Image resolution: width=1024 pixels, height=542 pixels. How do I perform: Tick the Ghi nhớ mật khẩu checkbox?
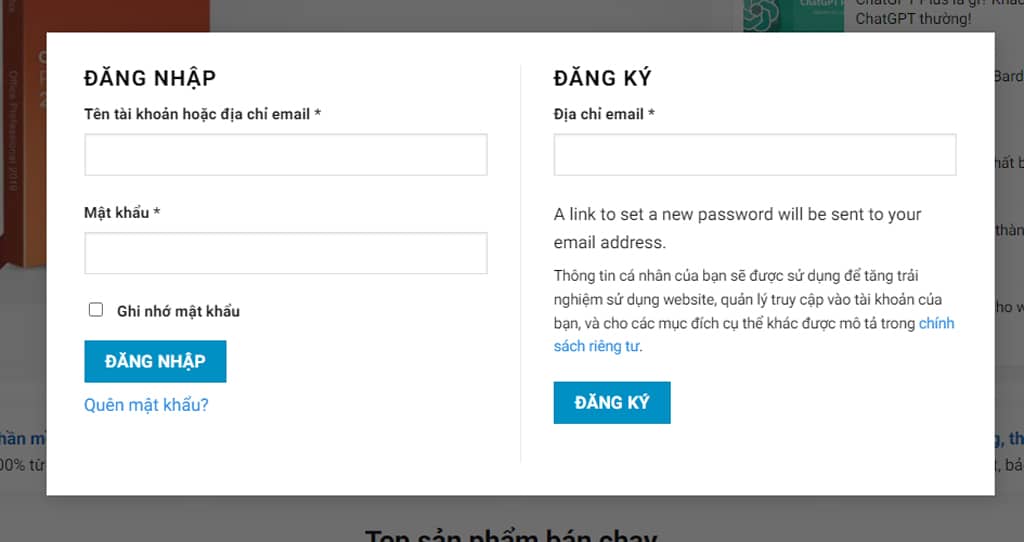(96, 310)
